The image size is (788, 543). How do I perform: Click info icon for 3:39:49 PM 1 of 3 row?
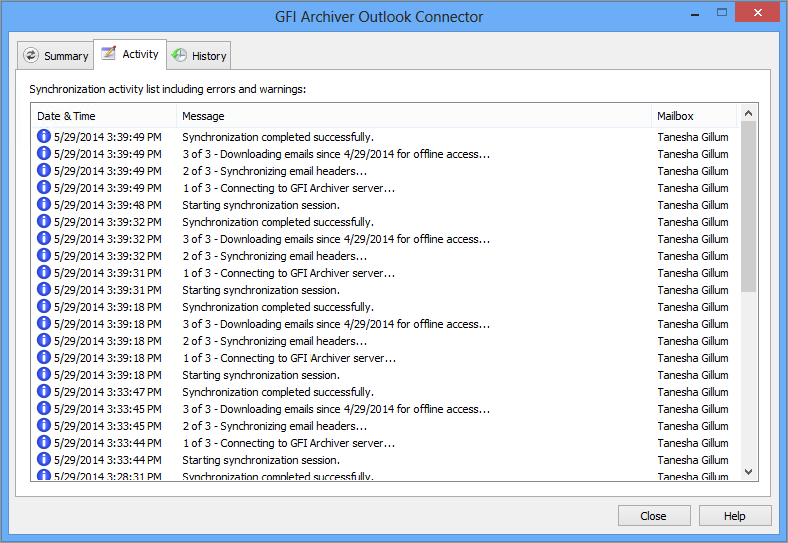[x=44, y=187]
